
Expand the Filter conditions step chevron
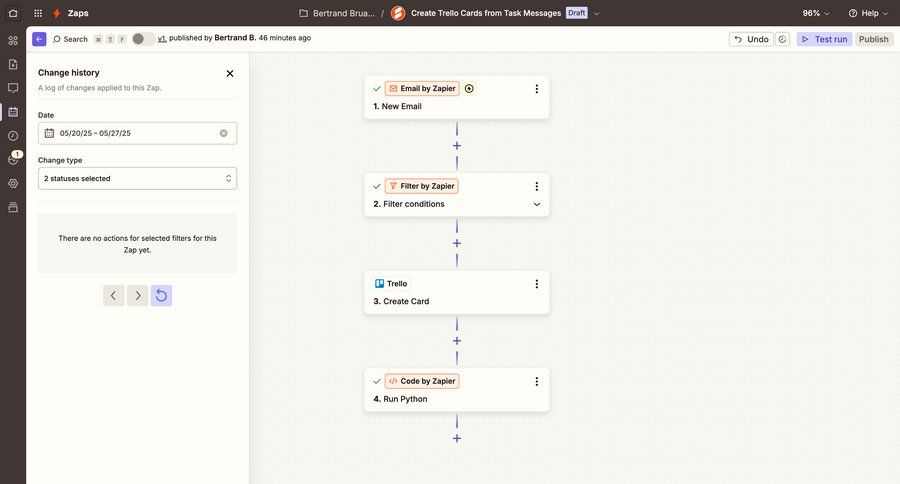[x=537, y=204]
